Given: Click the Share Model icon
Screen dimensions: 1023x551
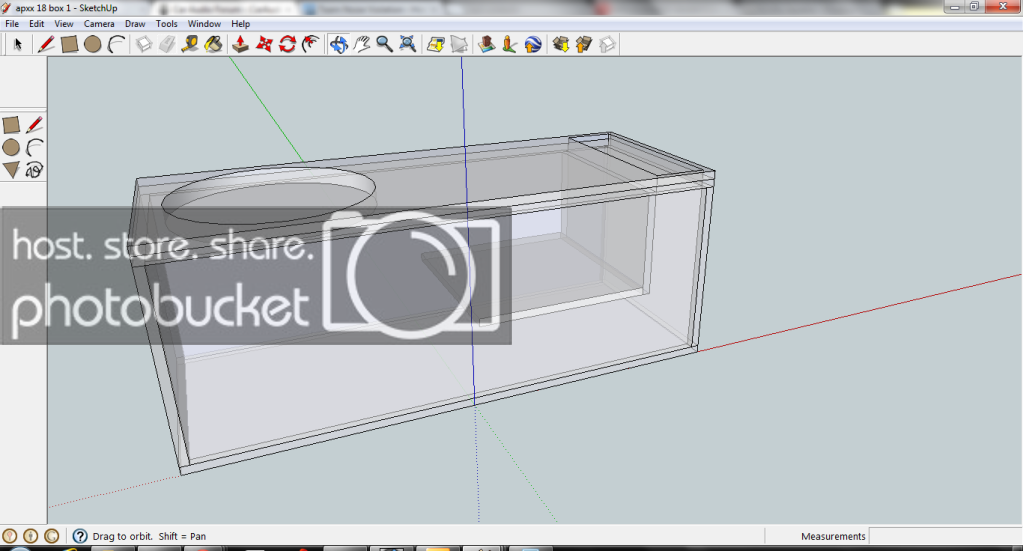Looking at the screenshot, I should point(584,44).
